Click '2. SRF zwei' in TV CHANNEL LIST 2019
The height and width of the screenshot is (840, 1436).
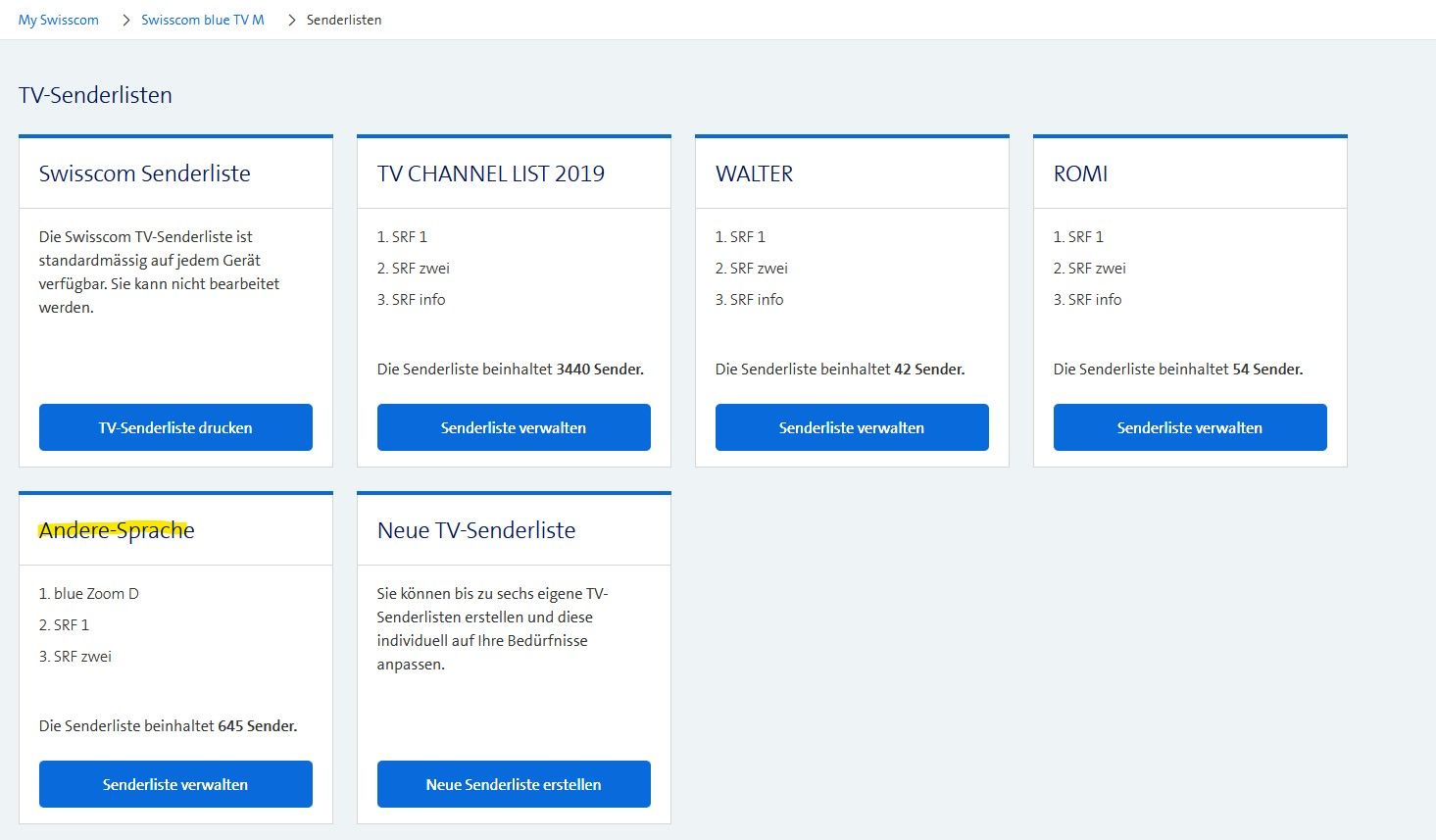click(414, 268)
